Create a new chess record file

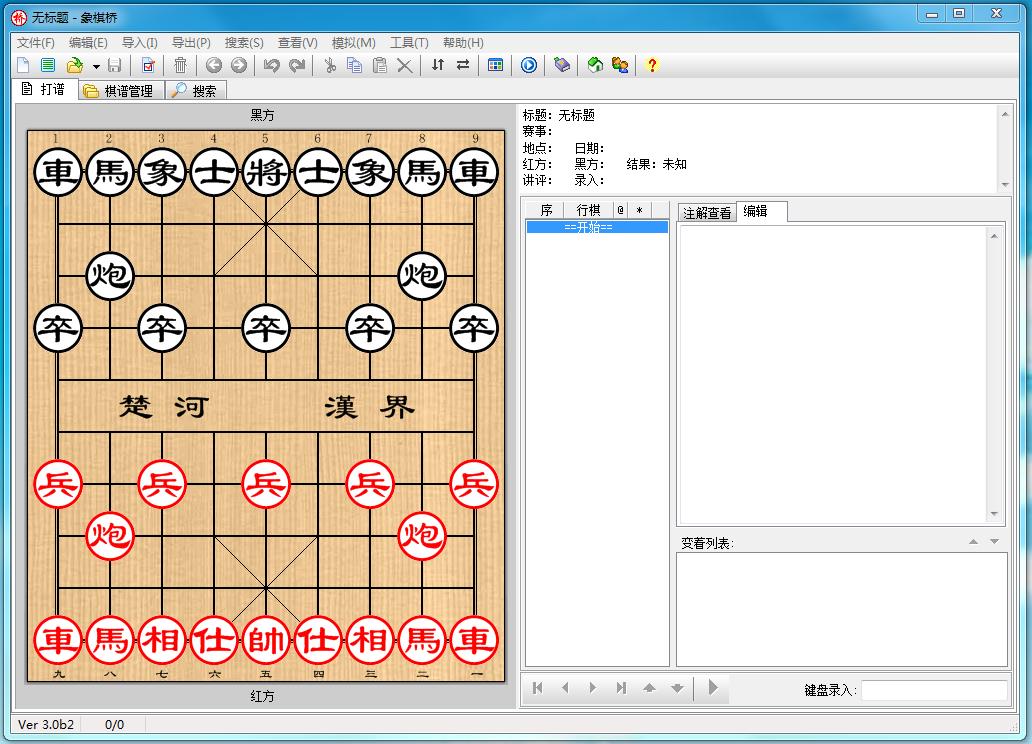[x=22, y=65]
